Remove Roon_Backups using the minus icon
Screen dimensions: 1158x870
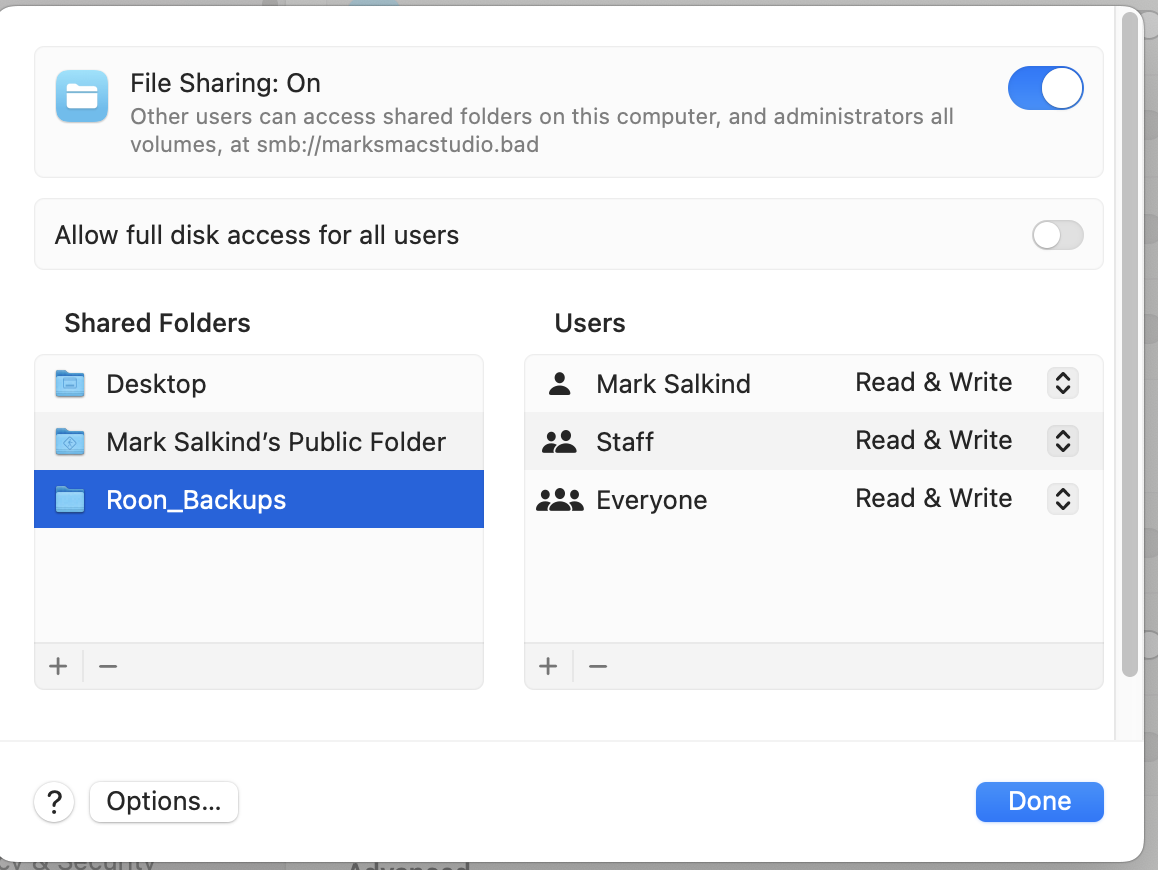pos(107,666)
